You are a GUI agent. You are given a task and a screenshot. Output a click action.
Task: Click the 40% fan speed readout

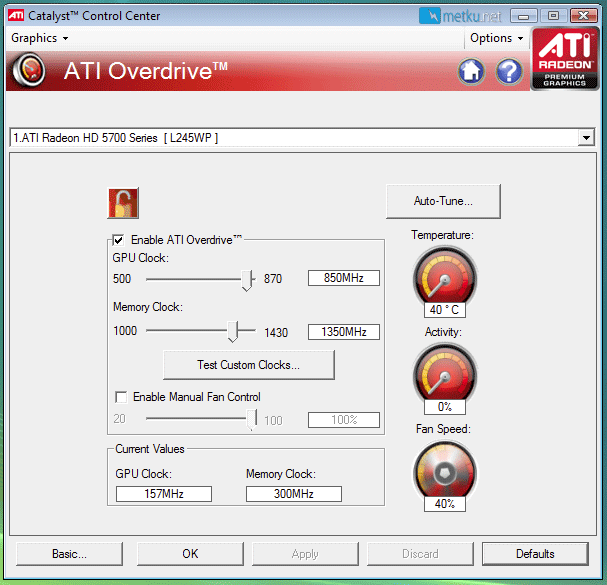(x=445, y=504)
